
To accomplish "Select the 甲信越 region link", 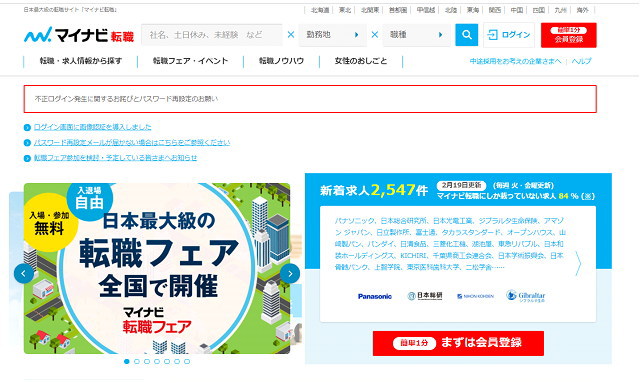I will tap(426, 10).
